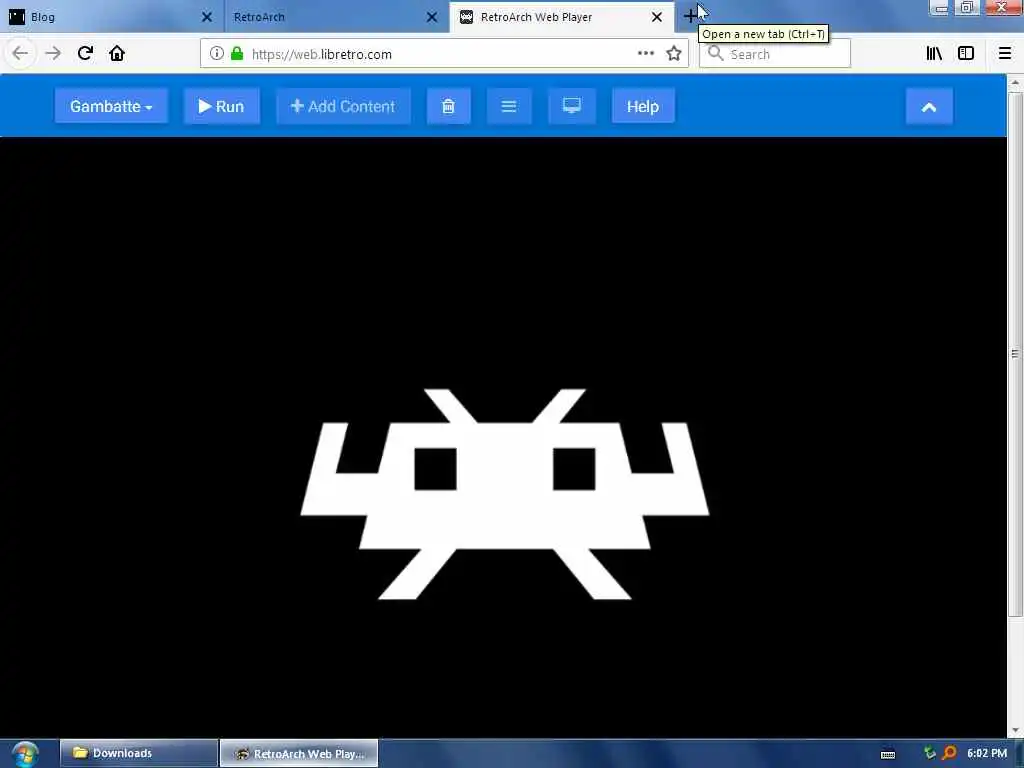1024x768 pixels.
Task: Toggle the browser sidebar icon
Action: [x=966, y=54]
